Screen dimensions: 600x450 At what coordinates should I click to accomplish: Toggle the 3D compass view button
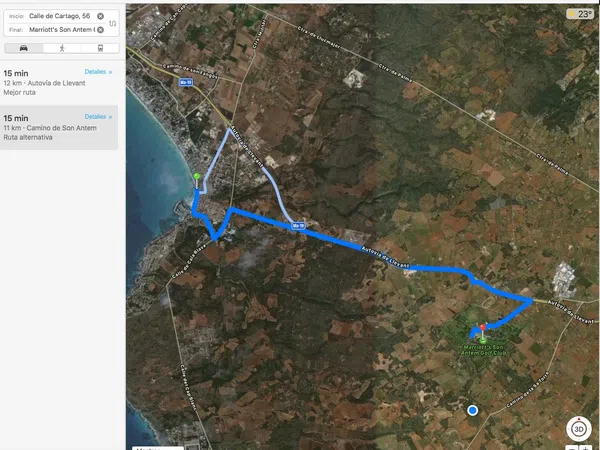pyautogui.click(x=579, y=429)
